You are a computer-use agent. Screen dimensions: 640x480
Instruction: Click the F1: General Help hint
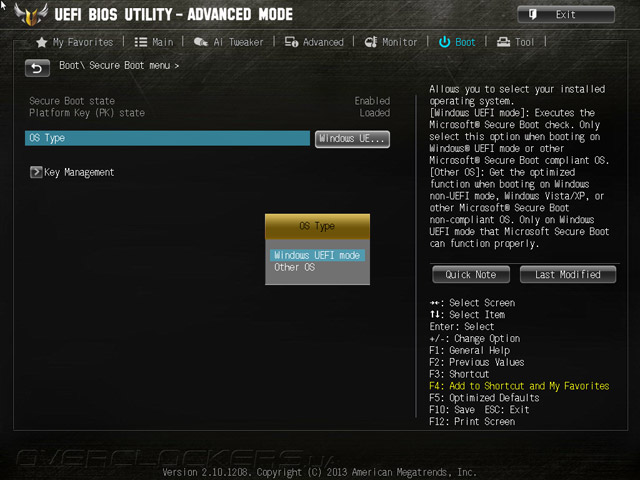point(469,350)
